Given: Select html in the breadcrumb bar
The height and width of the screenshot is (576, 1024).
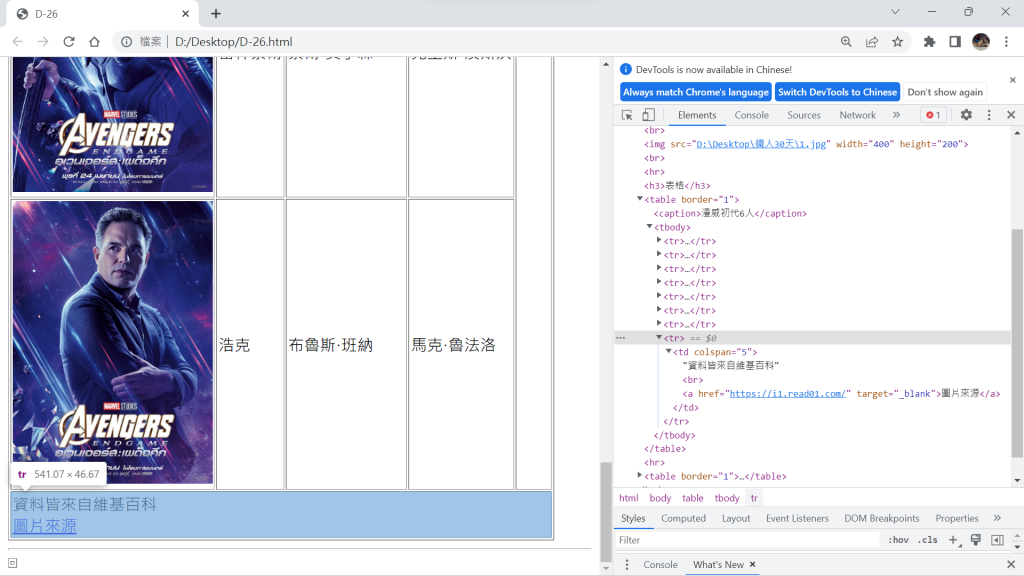Looking at the screenshot, I should 628,498.
